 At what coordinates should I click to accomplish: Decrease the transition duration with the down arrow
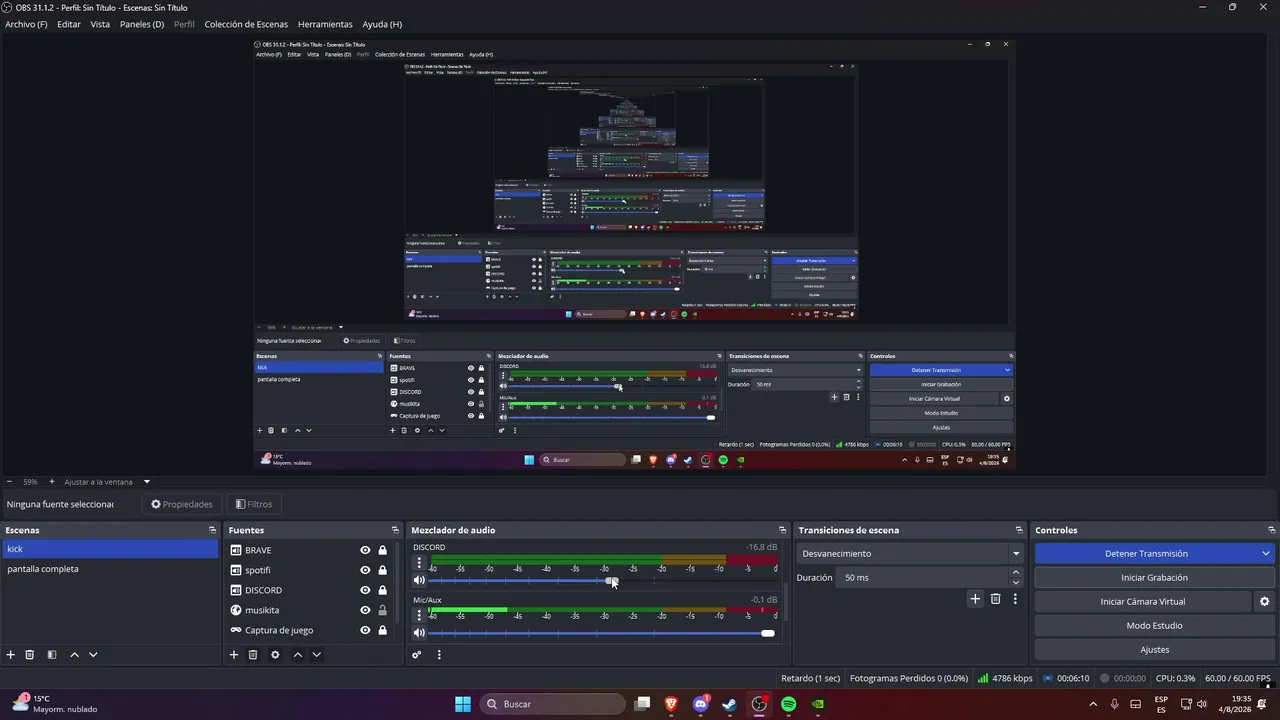pos(1016,582)
